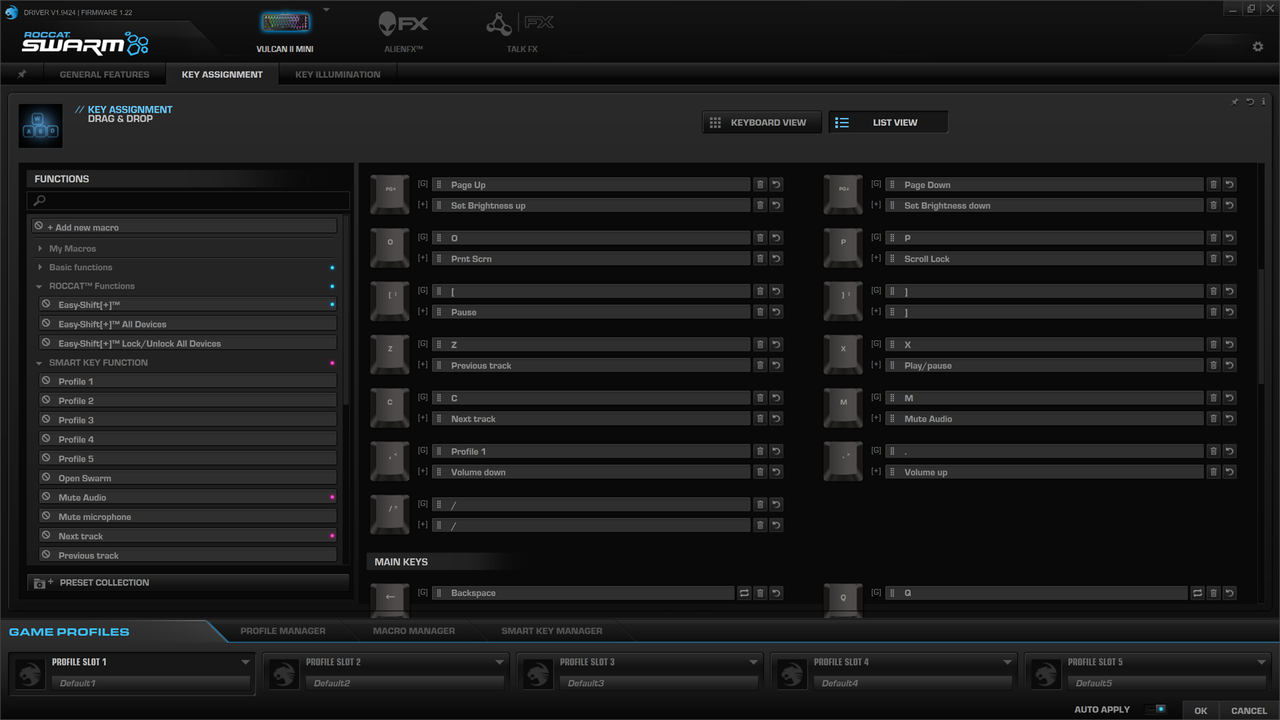Expand the Basic functions category

(x=40, y=268)
